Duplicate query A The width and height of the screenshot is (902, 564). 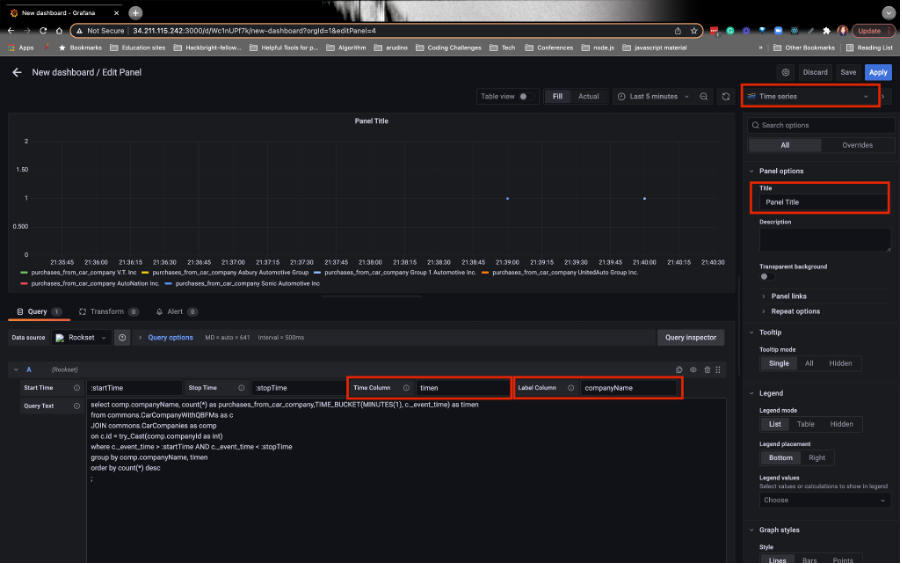(x=679, y=370)
